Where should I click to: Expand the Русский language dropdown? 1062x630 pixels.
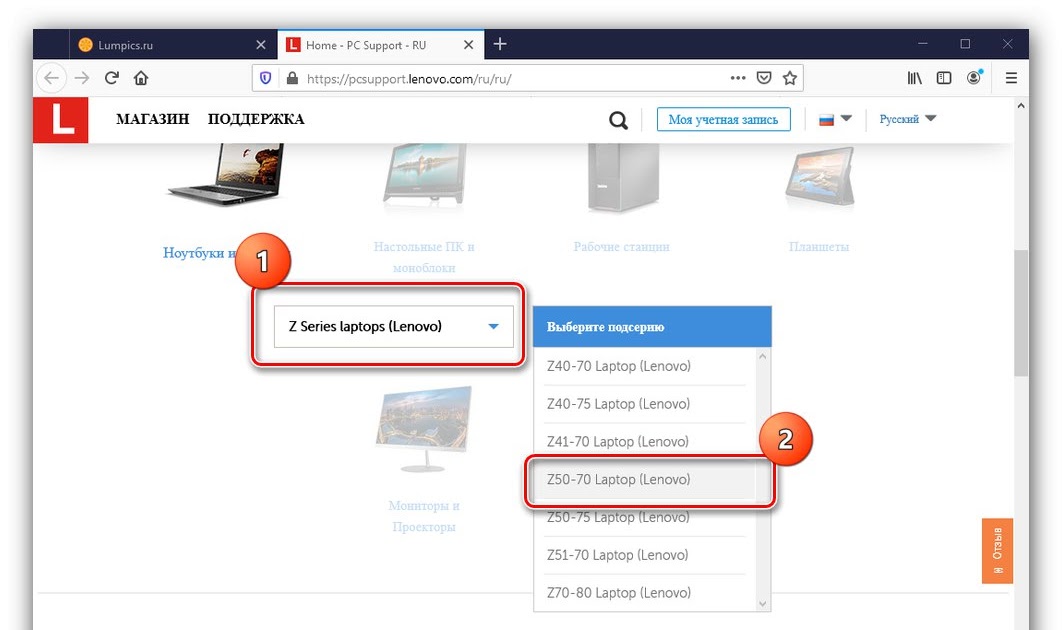pyautogui.click(x=908, y=119)
